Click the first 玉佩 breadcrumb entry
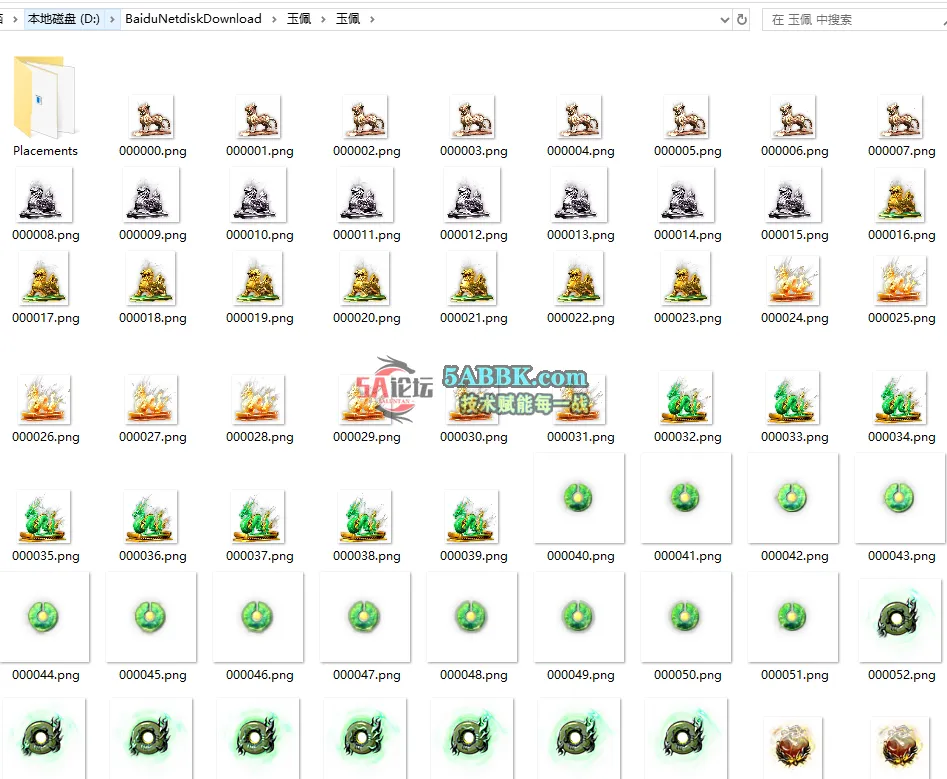 tap(299, 18)
